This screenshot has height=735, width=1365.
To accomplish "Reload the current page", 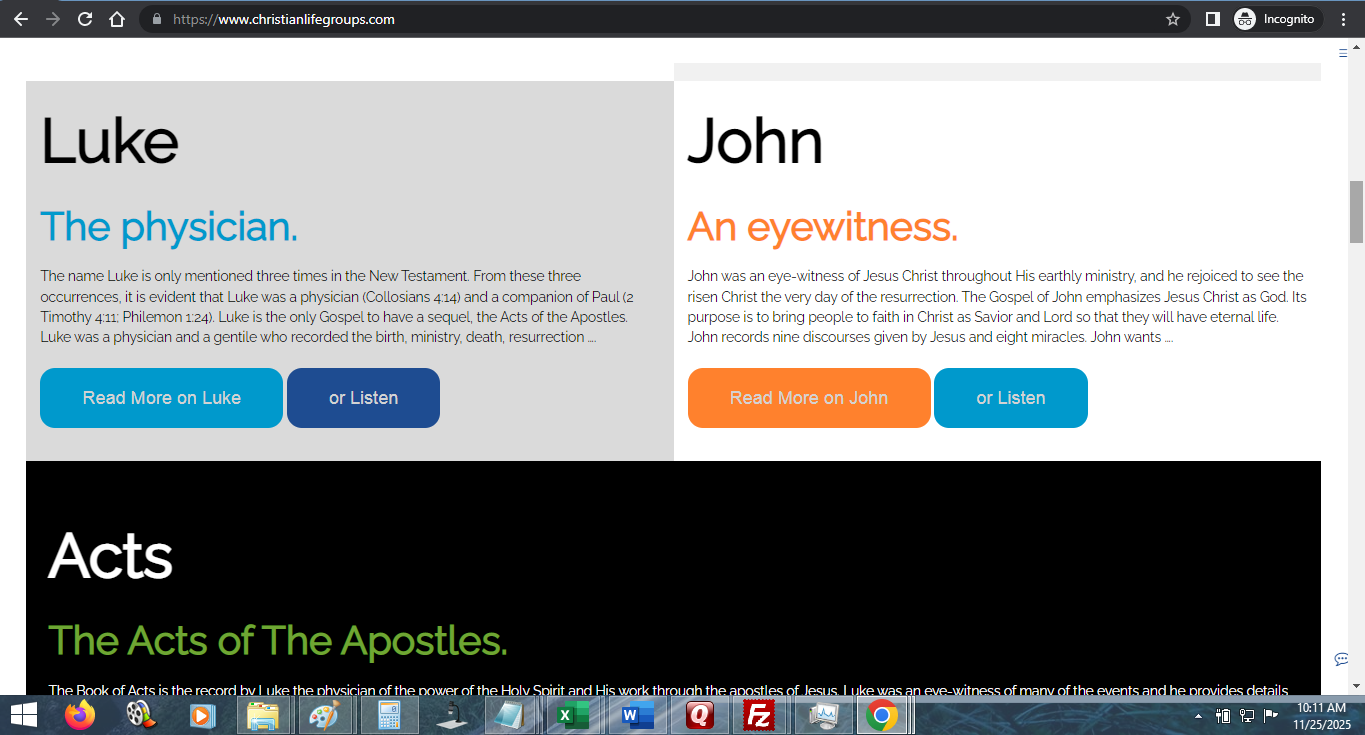I will coord(85,19).
